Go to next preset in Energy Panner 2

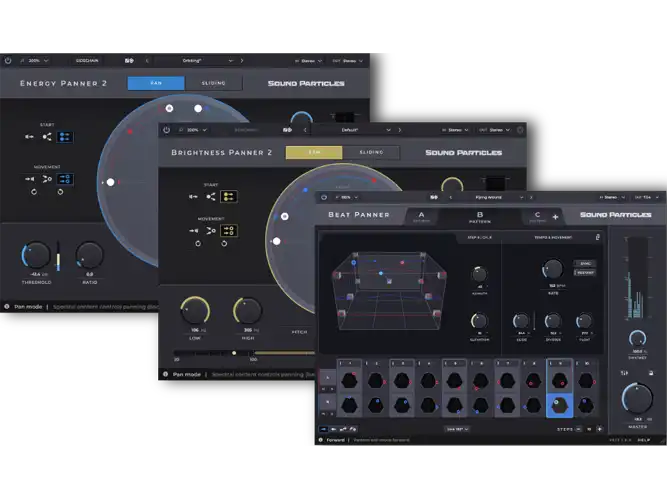click(x=242, y=61)
